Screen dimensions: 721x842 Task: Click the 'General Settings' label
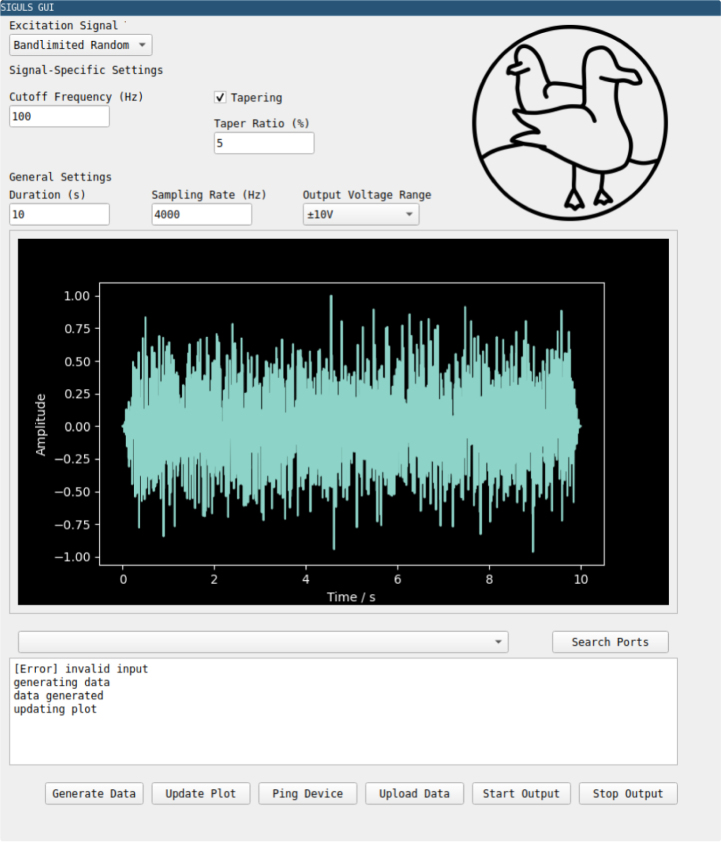coord(60,177)
